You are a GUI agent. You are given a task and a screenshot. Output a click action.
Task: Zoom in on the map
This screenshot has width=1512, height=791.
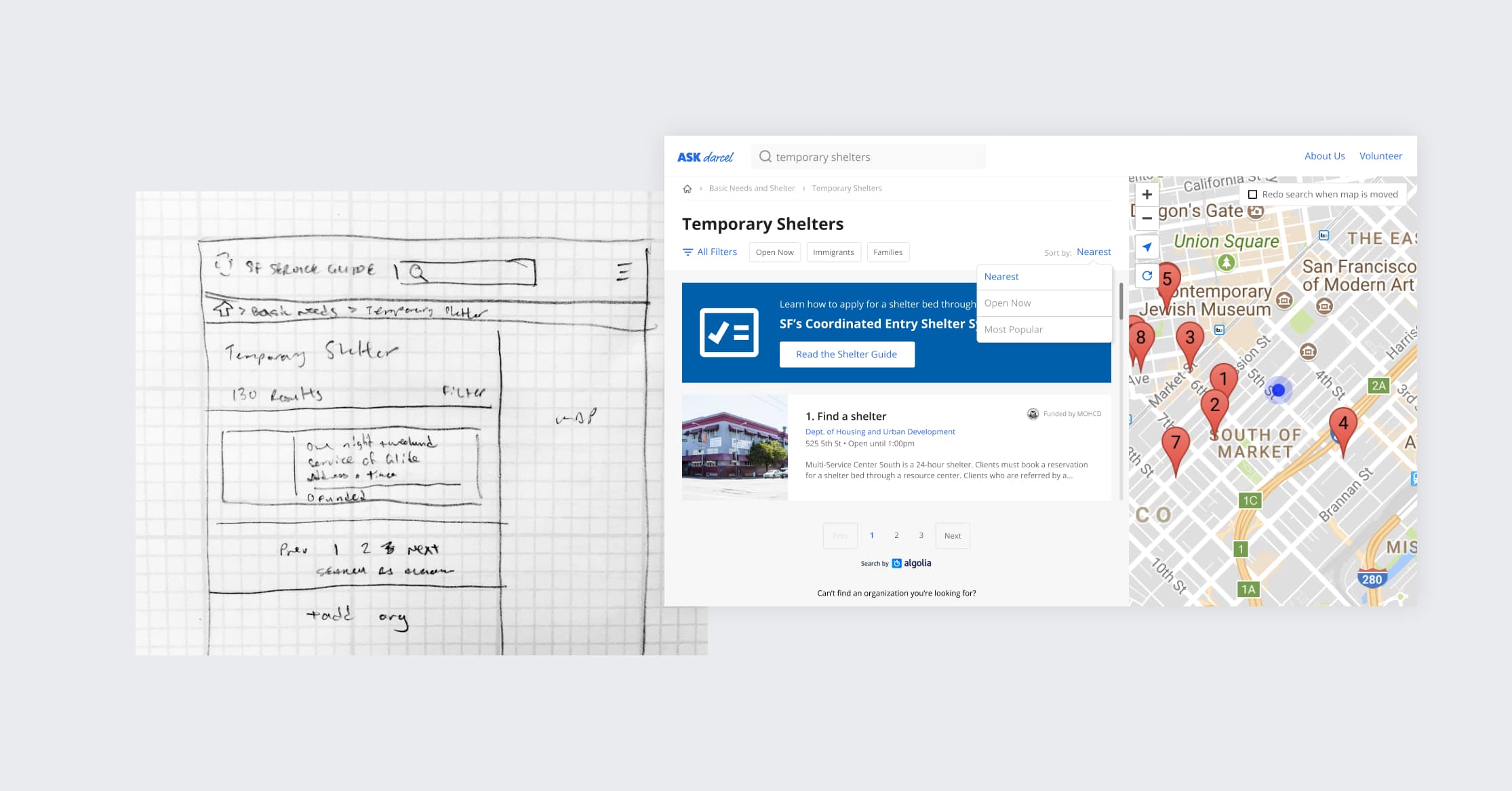1147,195
